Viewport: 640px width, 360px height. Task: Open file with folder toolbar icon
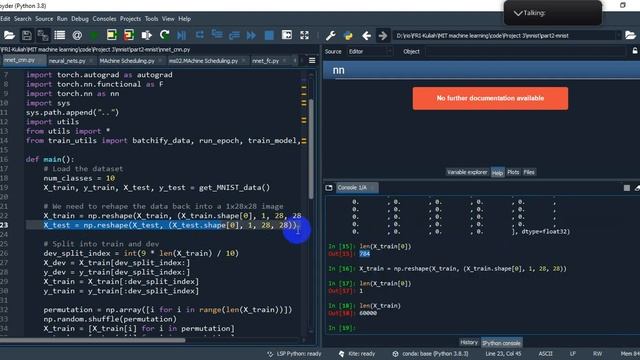pos(9,36)
